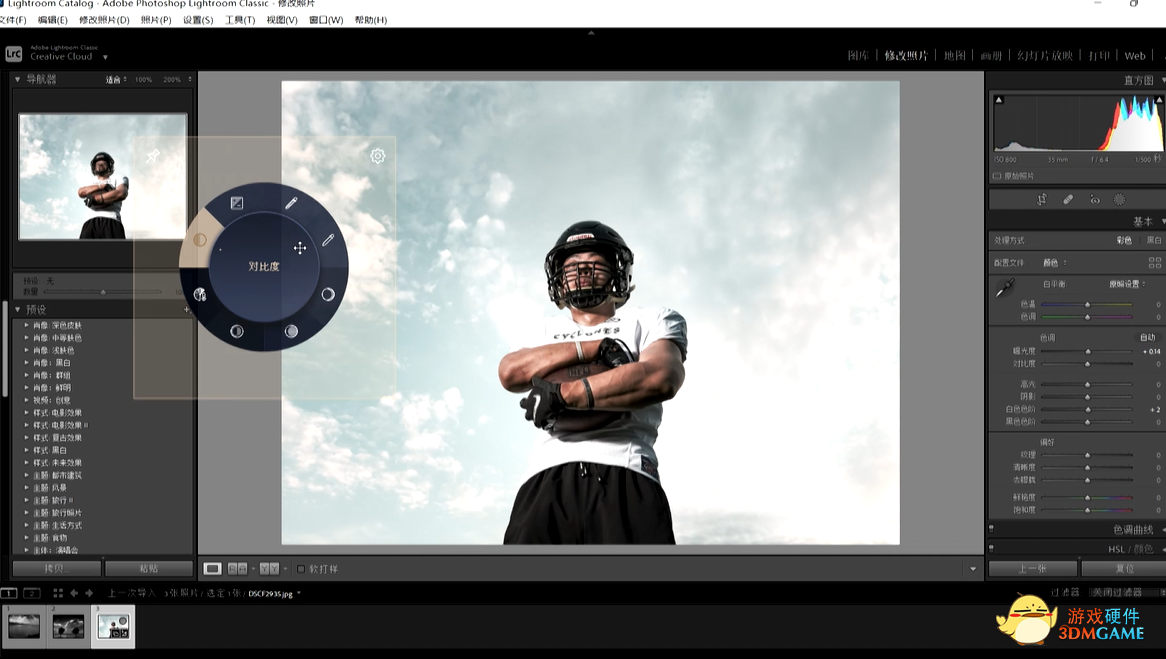Open the 照片(P) menu
Screen dimensions: 1166x659
(155, 20)
